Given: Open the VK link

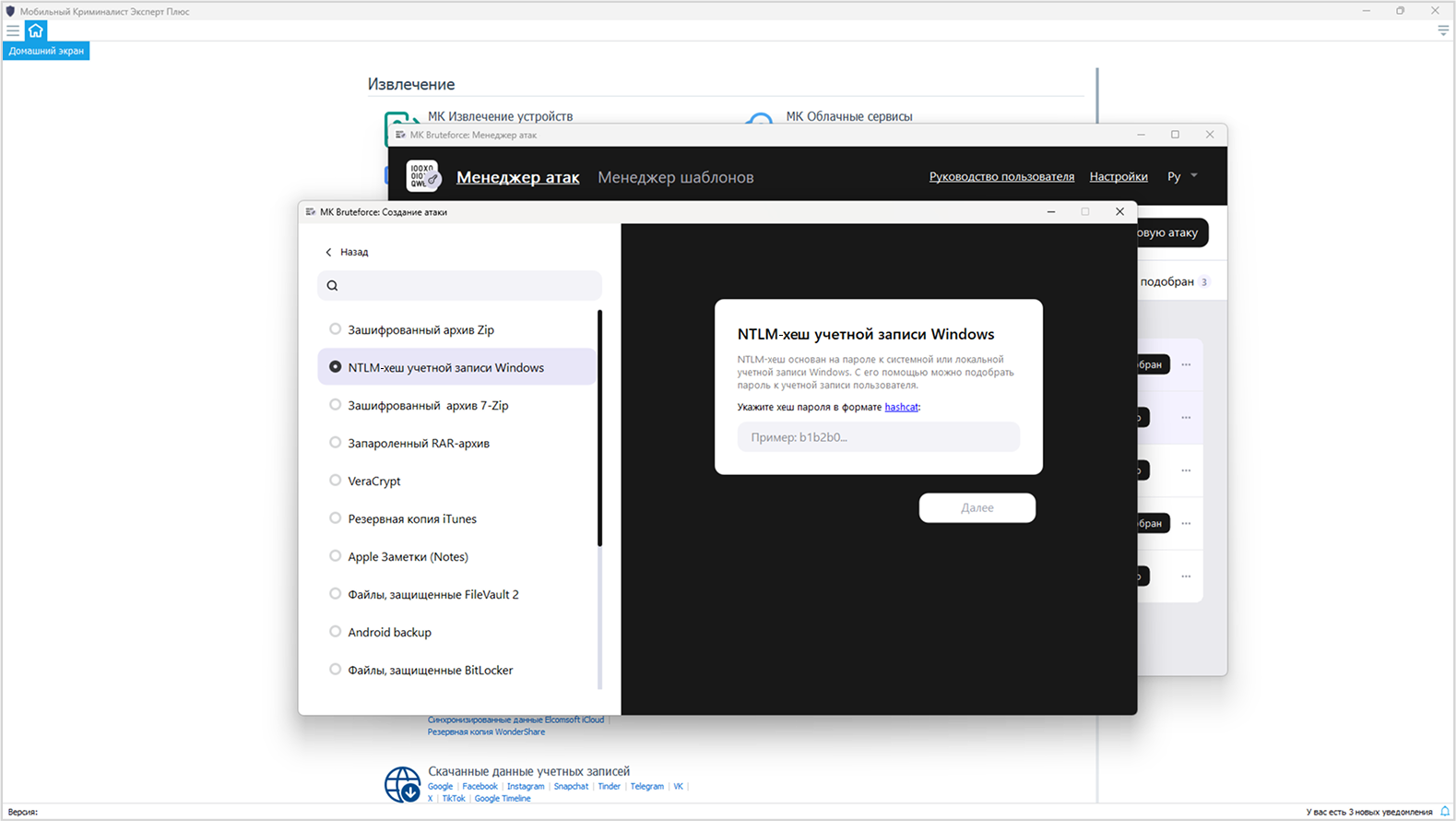Looking at the screenshot, I should coord(678,787).
